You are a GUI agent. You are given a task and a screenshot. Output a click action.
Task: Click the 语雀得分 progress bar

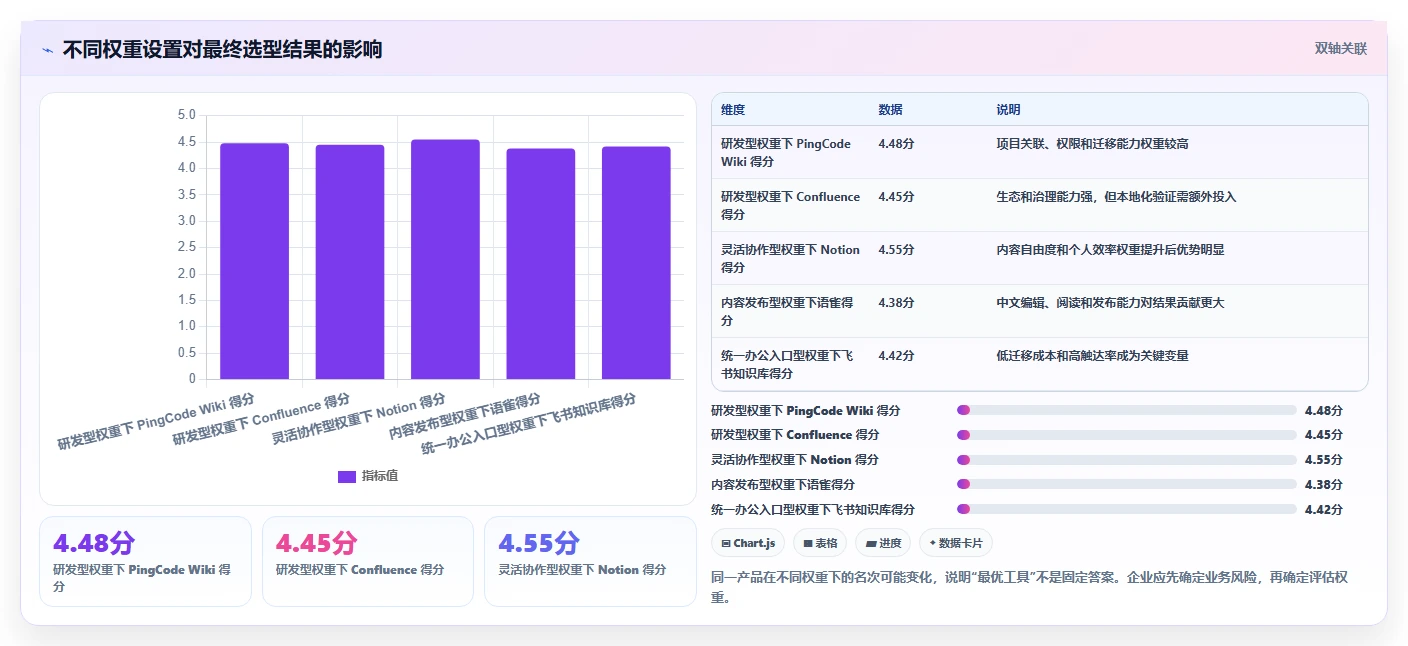(x=1126, y=485)
